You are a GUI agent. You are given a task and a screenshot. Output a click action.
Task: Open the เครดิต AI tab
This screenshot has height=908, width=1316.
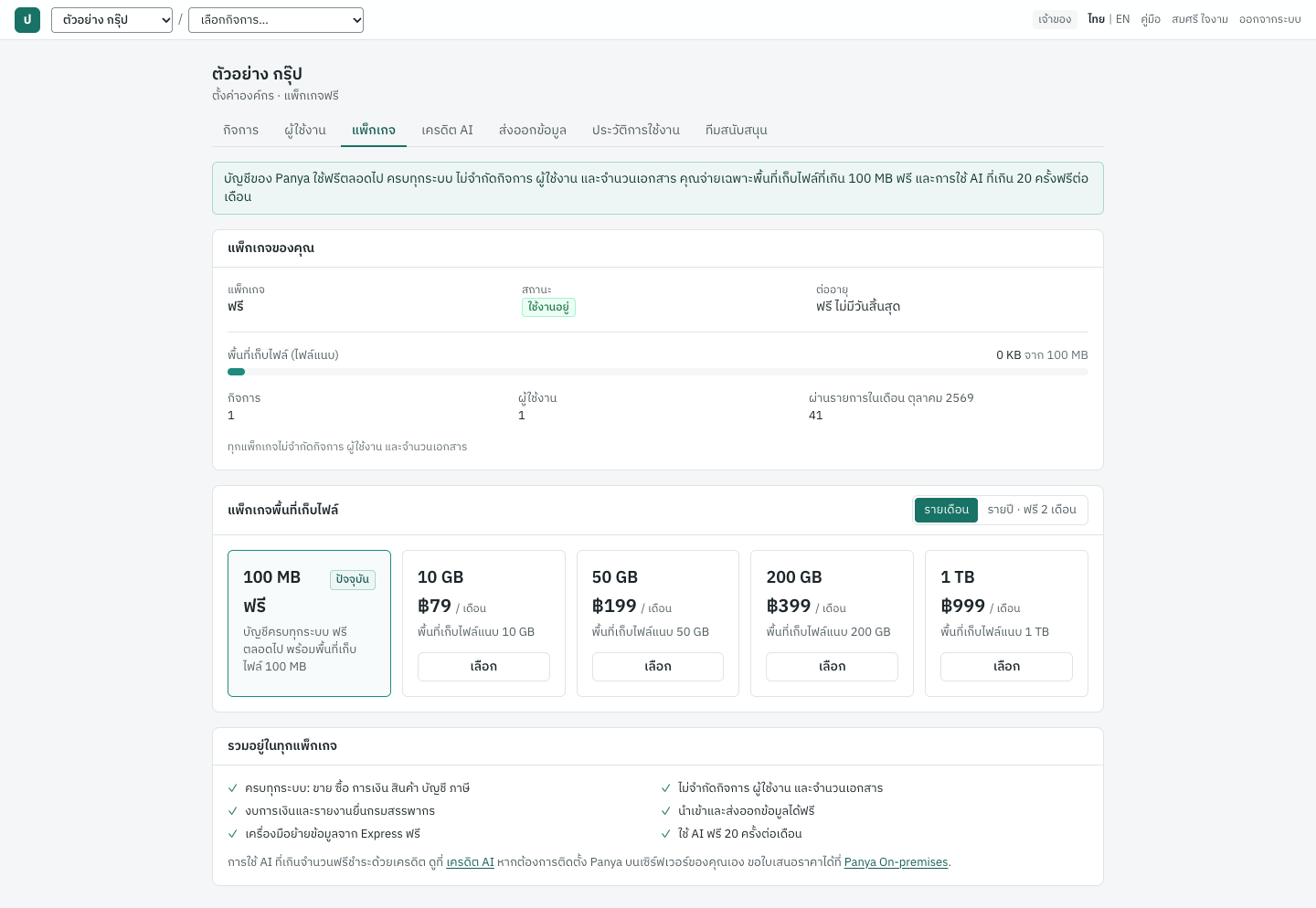click(x=447, y=130)
